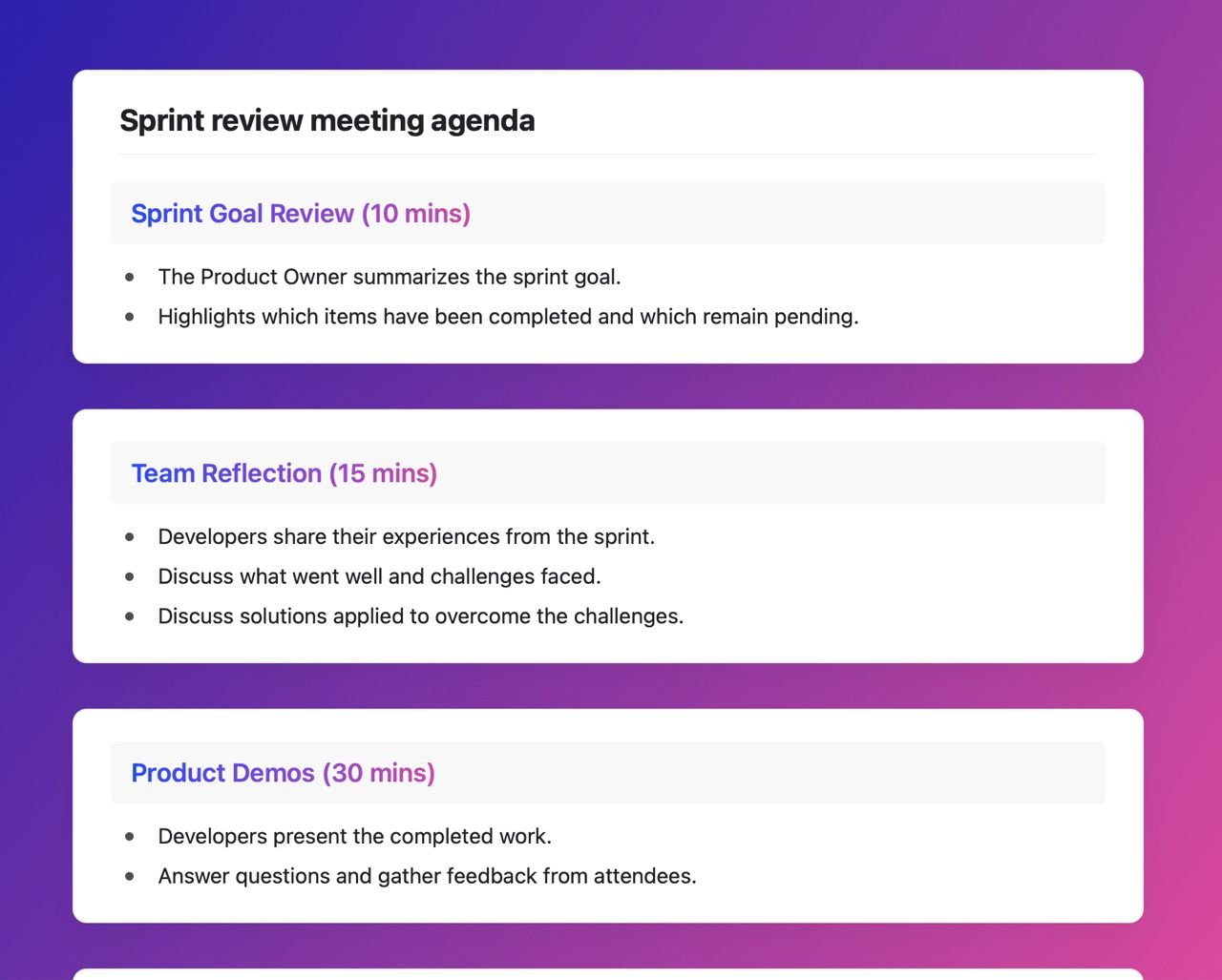Viewport: 1222px width, 980px height.
Task: Click the partially visible card at the bottom
Action: [607, 973]
